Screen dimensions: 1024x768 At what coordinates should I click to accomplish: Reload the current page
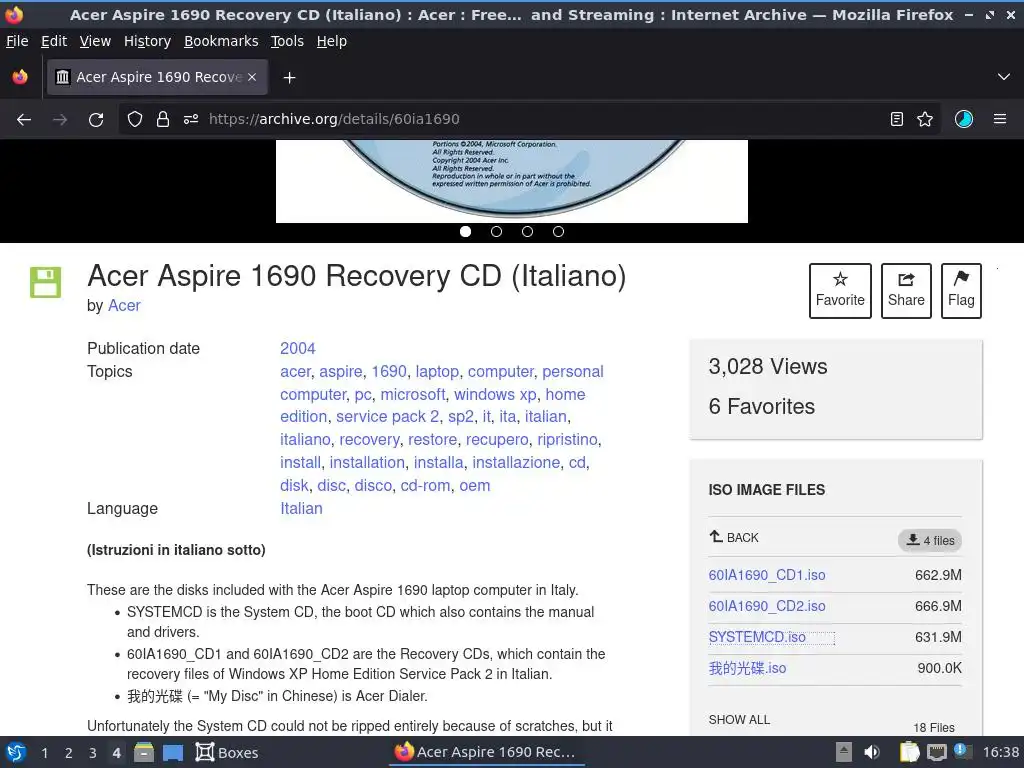[96, 120]
